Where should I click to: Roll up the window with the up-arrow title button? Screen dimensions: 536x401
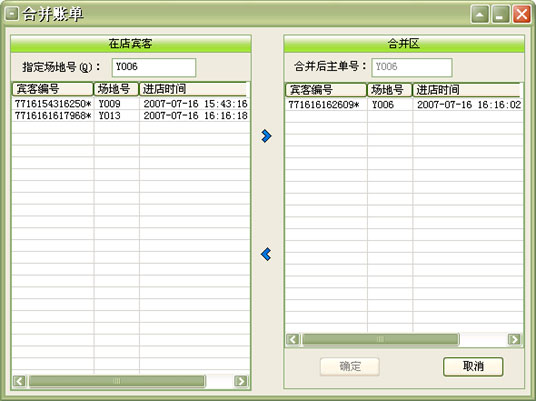pyautogui.click(x=480, y=14)
